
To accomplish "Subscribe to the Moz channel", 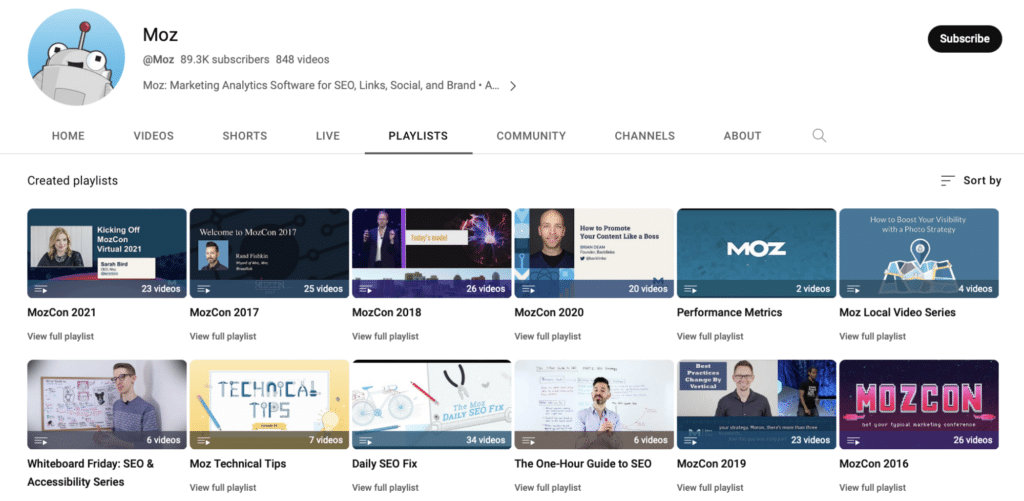I will [965, 39].
